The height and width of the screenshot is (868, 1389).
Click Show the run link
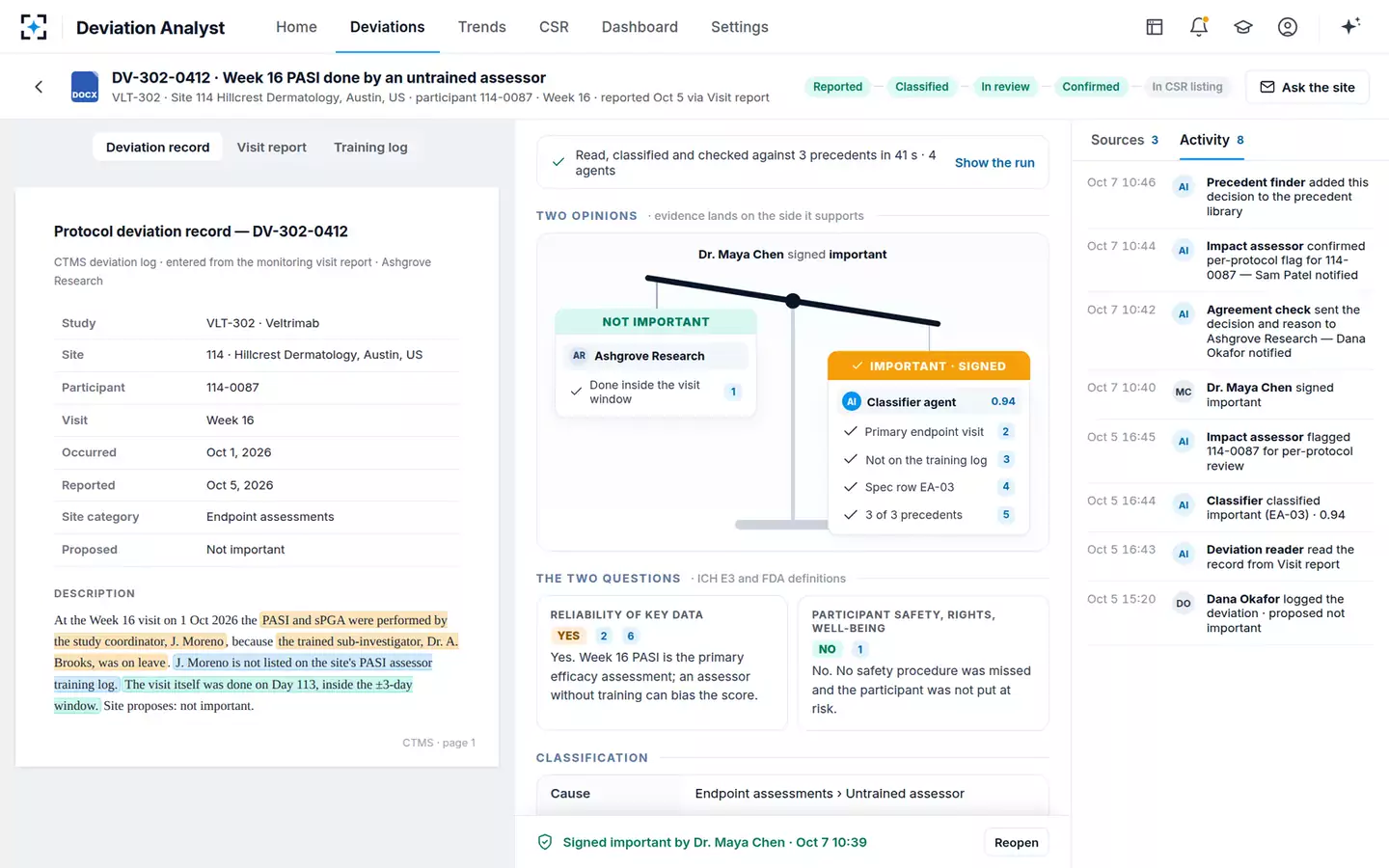pos(994,163)
